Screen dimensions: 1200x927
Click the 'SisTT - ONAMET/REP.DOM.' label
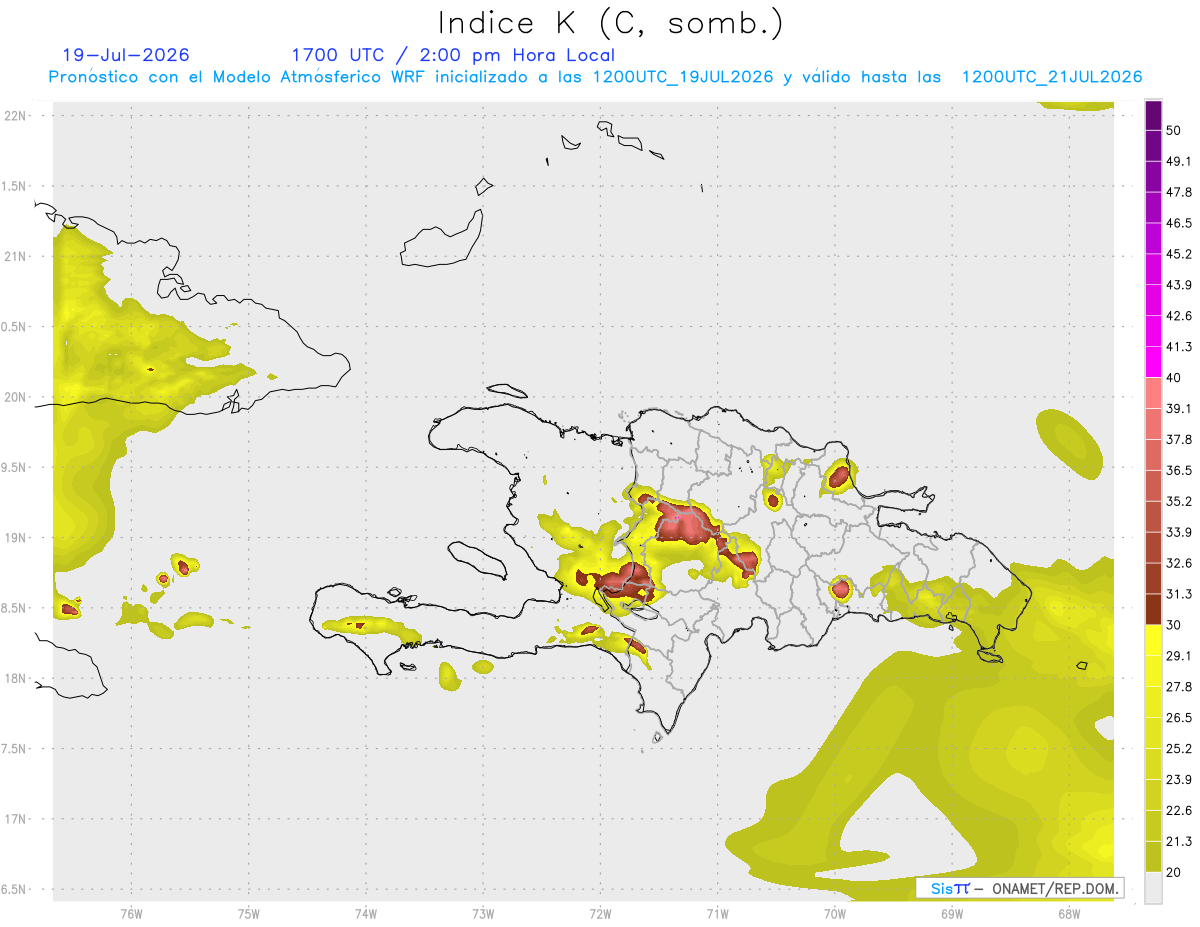pyautogui.click(x=1018, y=888)
